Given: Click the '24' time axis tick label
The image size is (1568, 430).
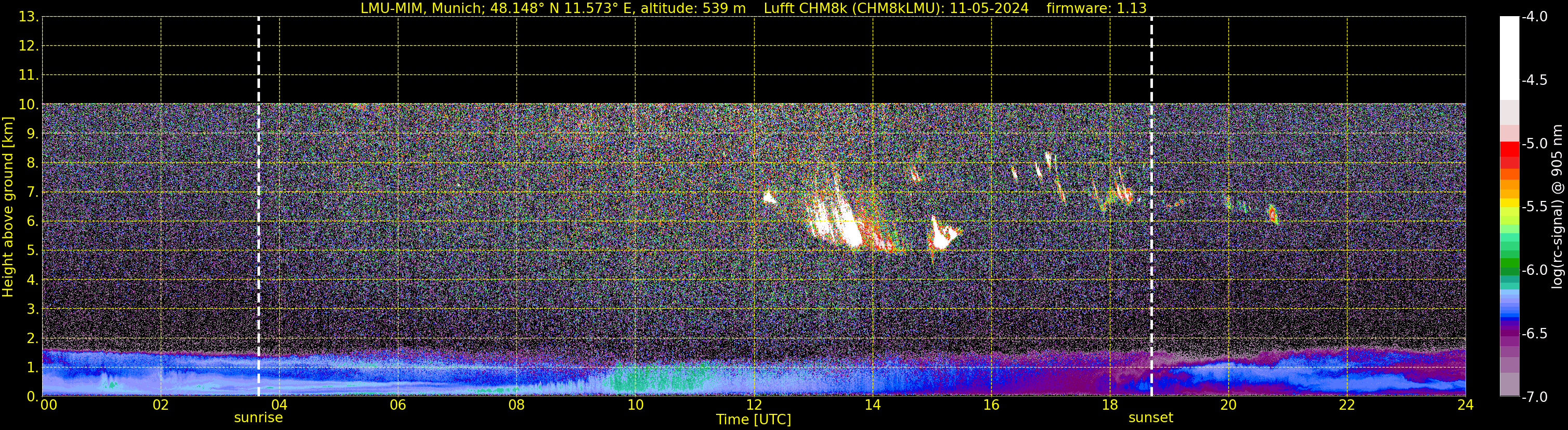Looking at the screenshot, I should (x=1465, y=405).
